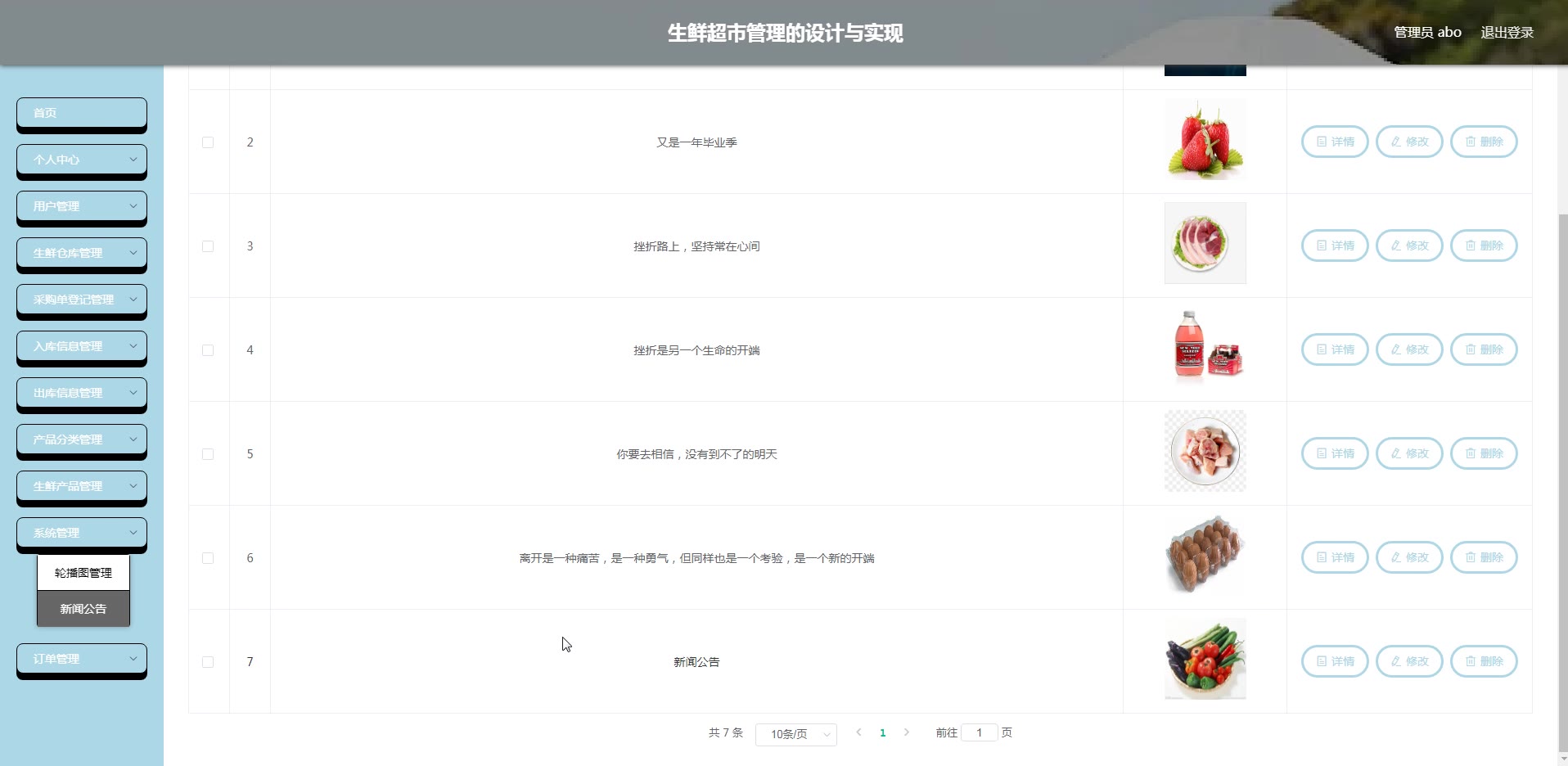Click the strawberry thumbnail in row 2
Viewport: 1568px width, 766px height.
(x=1205, y=139)
